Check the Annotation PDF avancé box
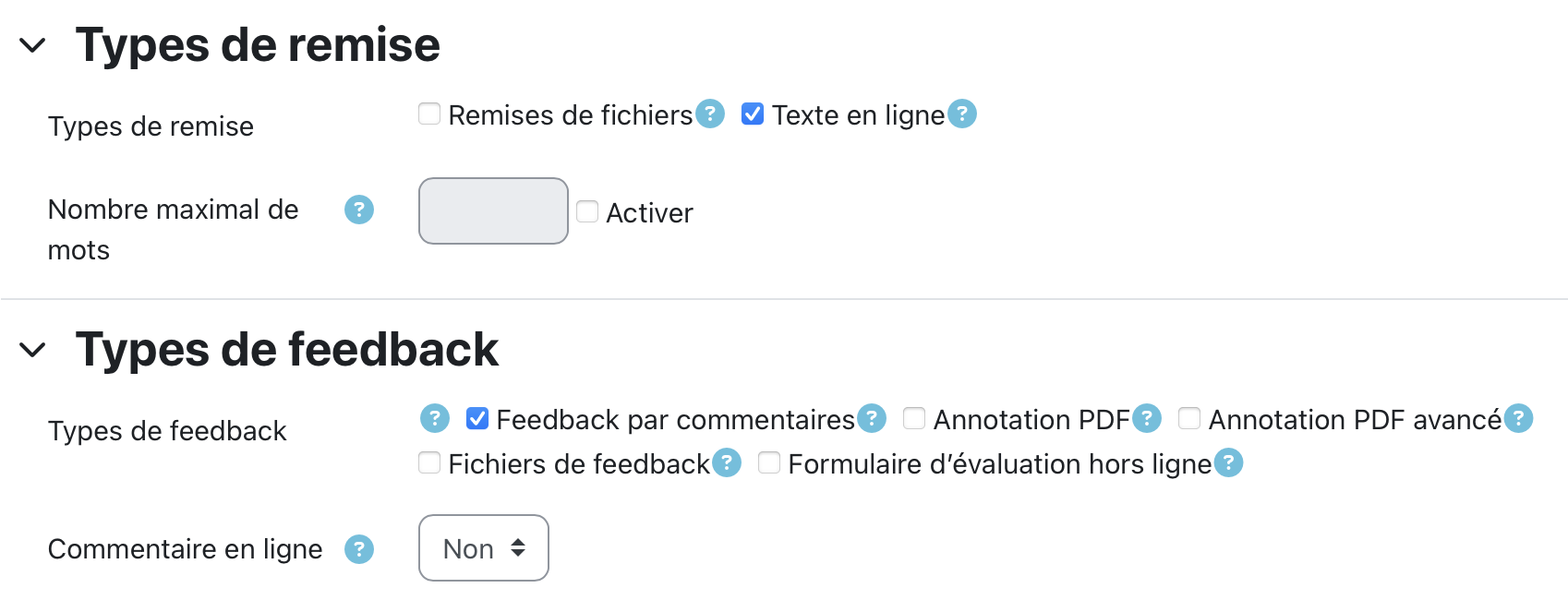Viewport: 1568px width, 600px height. [x=1189, y=419]
